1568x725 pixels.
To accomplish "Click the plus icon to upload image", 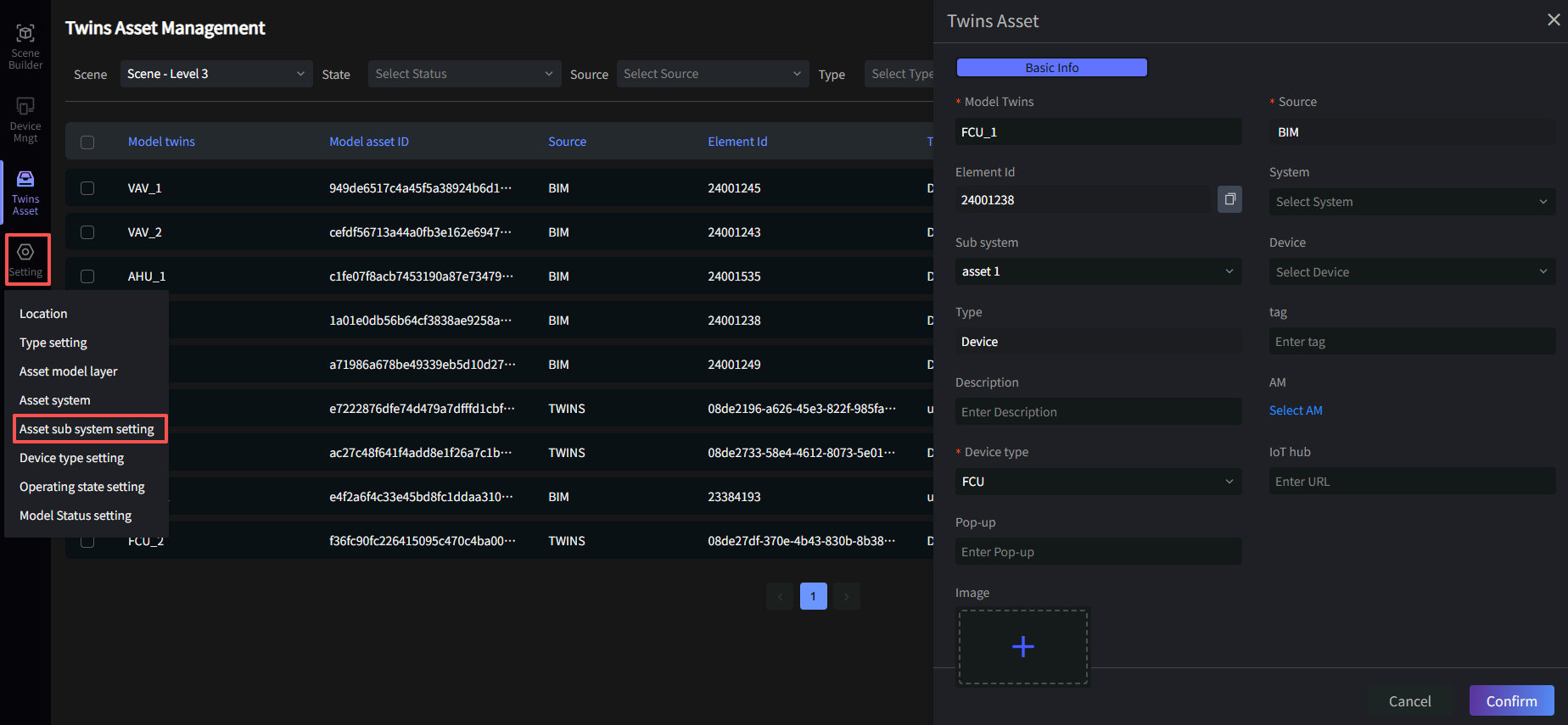I will (1022, 647).
